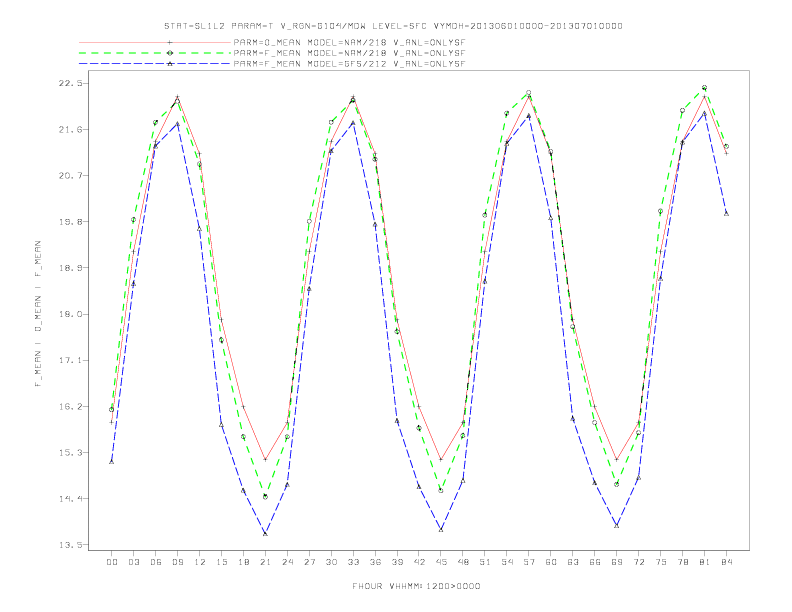Click x-axis tick label 69
The image size is (792, 612).
pyautogui.click(x=617, y=562)
